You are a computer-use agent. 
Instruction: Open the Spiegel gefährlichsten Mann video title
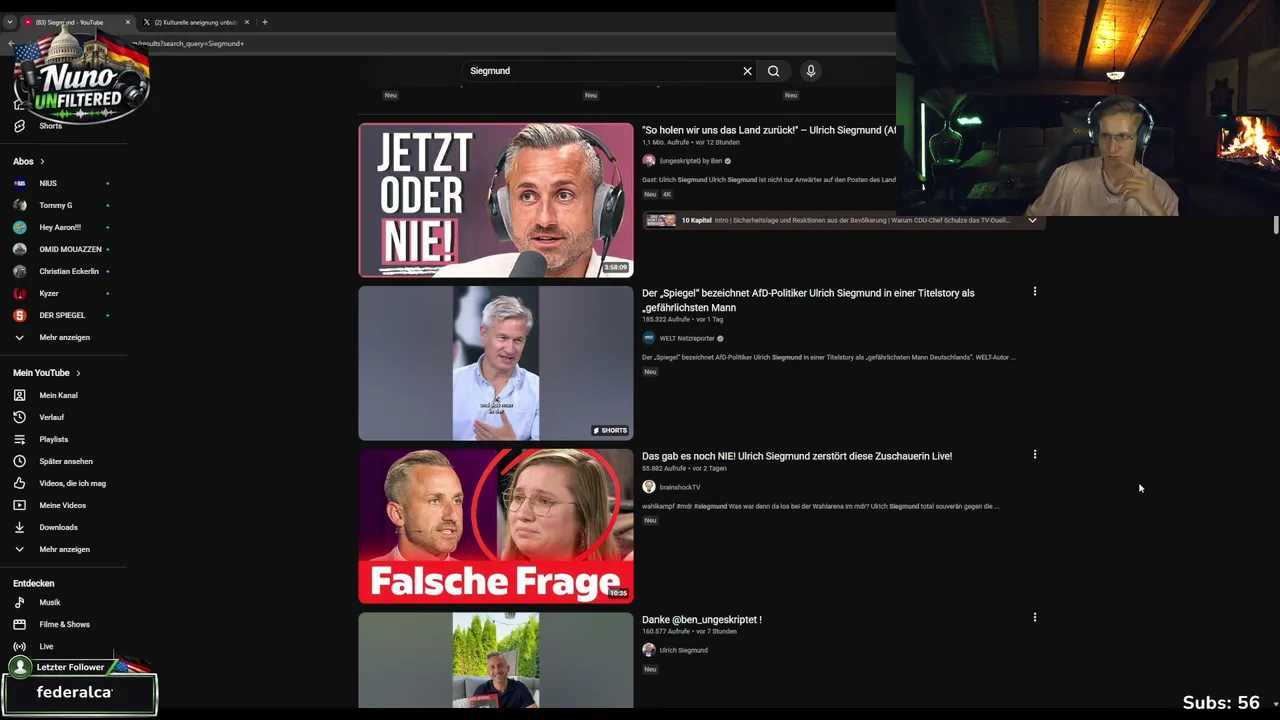point(808,300)
